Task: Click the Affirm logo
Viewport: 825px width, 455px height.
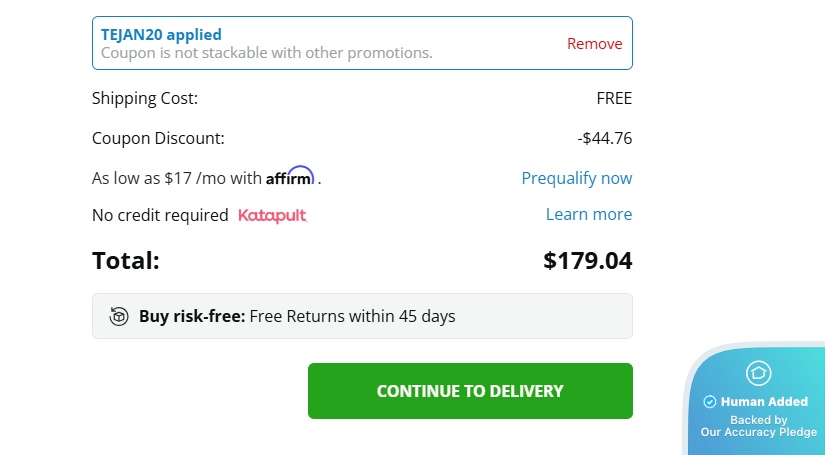Action: coord(290,177)
